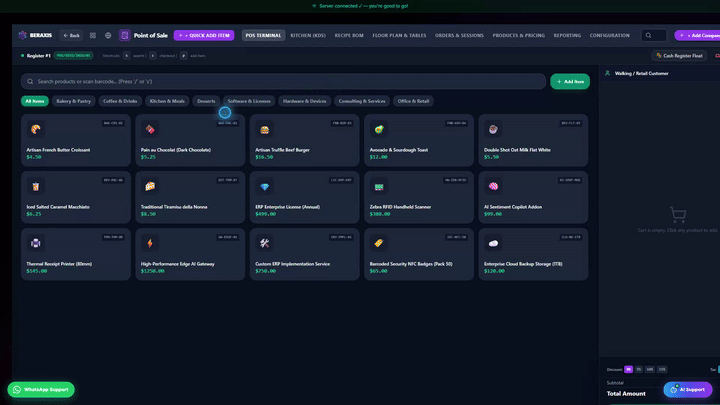
Task: Click the magnifier icon in the header search
Action: point(648,35)
